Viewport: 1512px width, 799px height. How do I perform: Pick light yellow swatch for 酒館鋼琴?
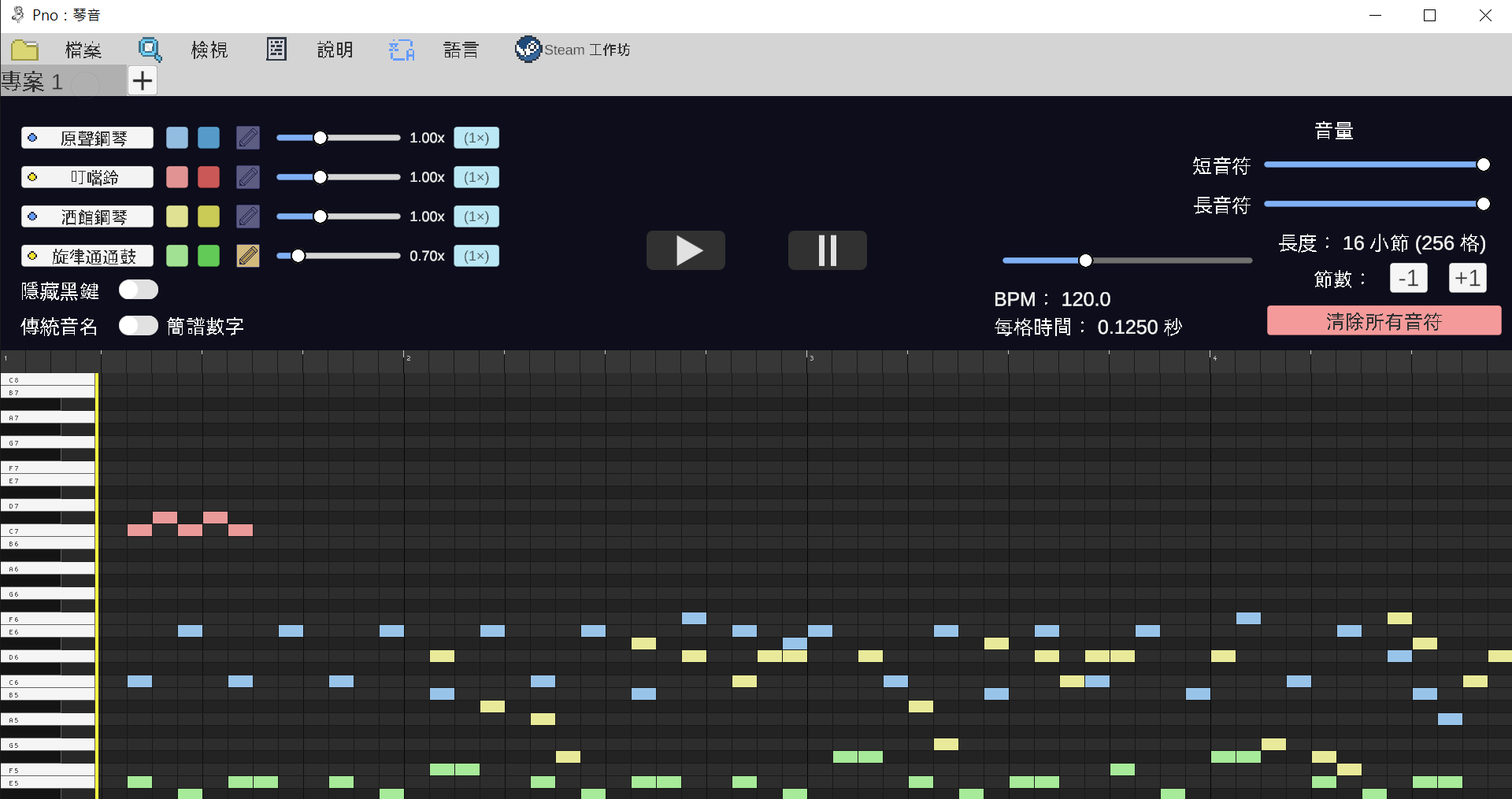(x=177, y=216)
